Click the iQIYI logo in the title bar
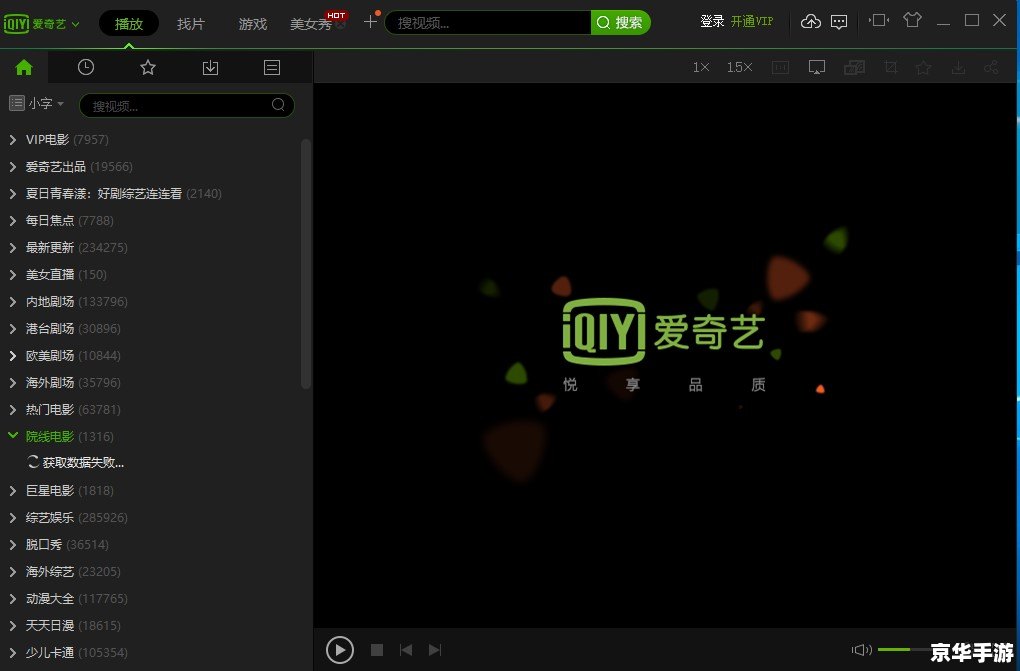This screenshot has width=1020, height=671. point(16,24)
